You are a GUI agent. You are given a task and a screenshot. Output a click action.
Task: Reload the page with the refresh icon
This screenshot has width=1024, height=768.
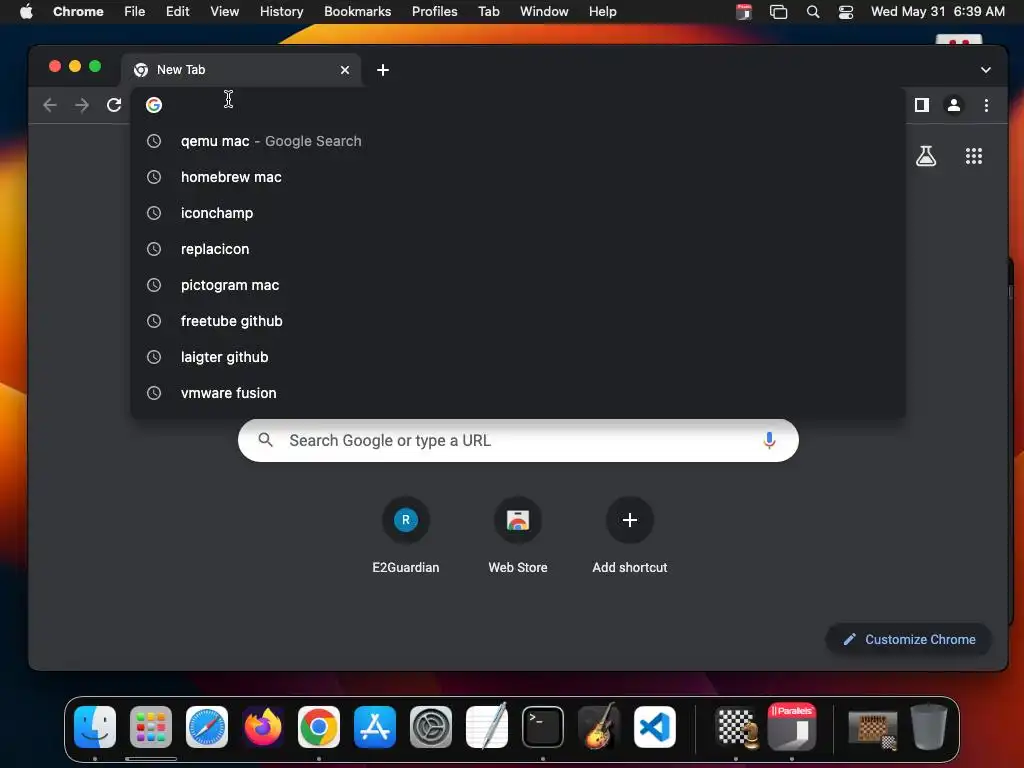click(x=114, y=105)
